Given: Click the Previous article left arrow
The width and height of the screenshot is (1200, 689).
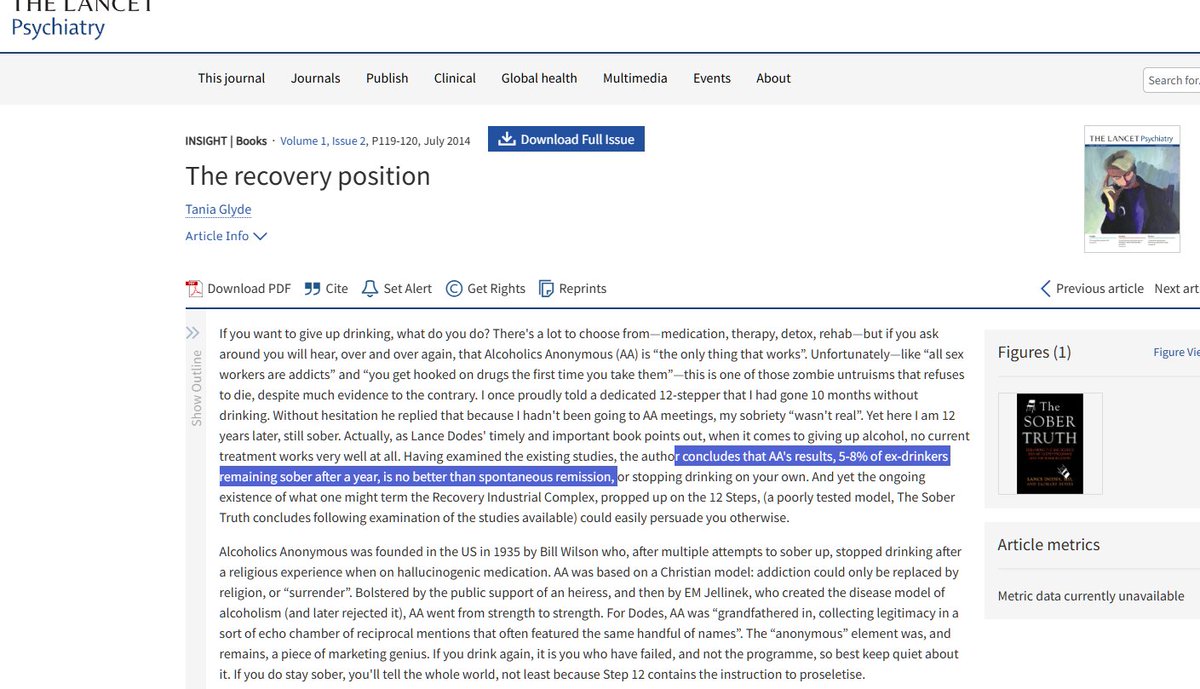Looking at the screenshot, I should [1046, 288].
